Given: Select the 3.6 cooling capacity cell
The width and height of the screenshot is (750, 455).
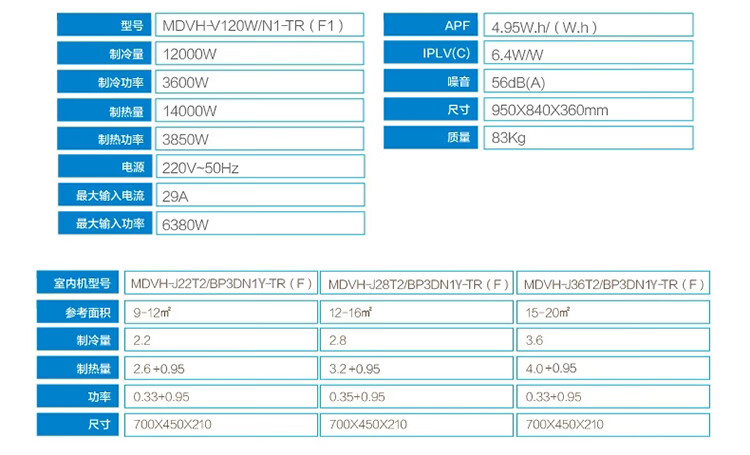Looking at the screenshot, I should [613, 340].
